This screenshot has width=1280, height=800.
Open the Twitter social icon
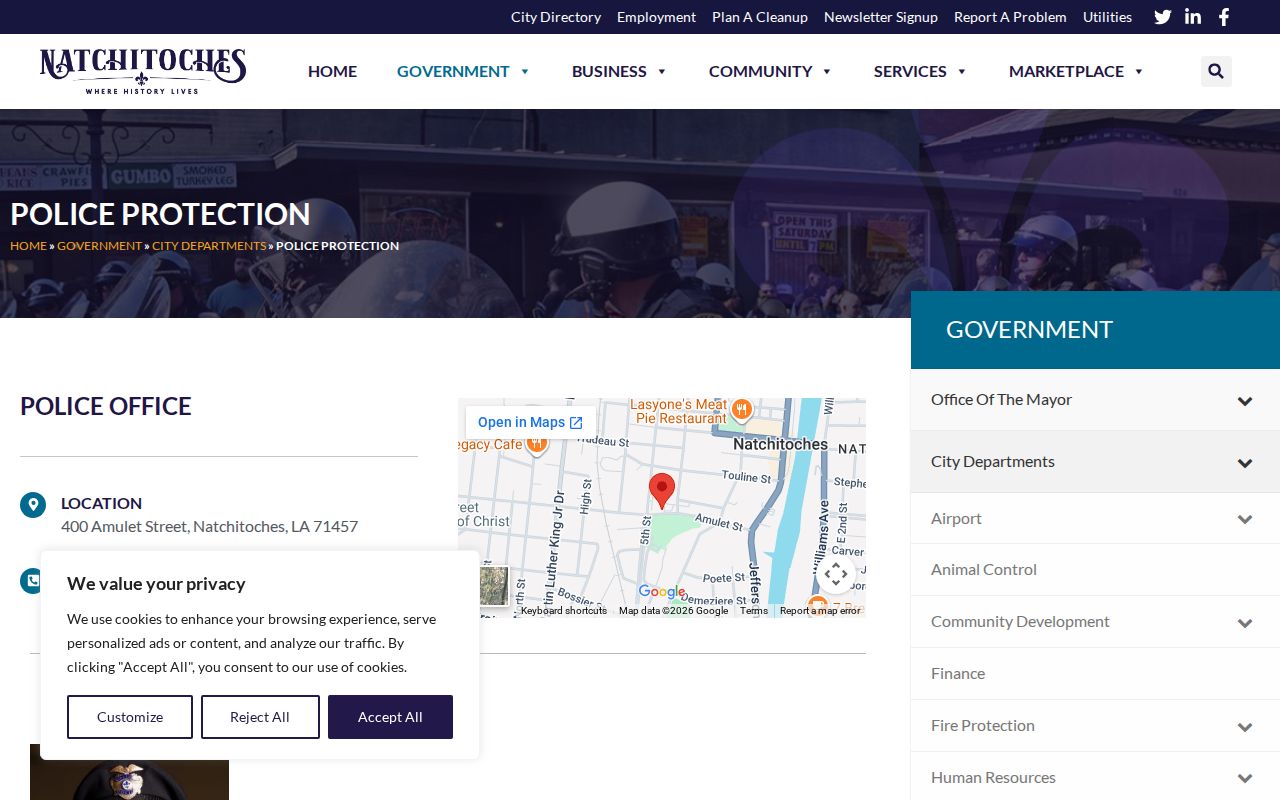coord(1162,17)
